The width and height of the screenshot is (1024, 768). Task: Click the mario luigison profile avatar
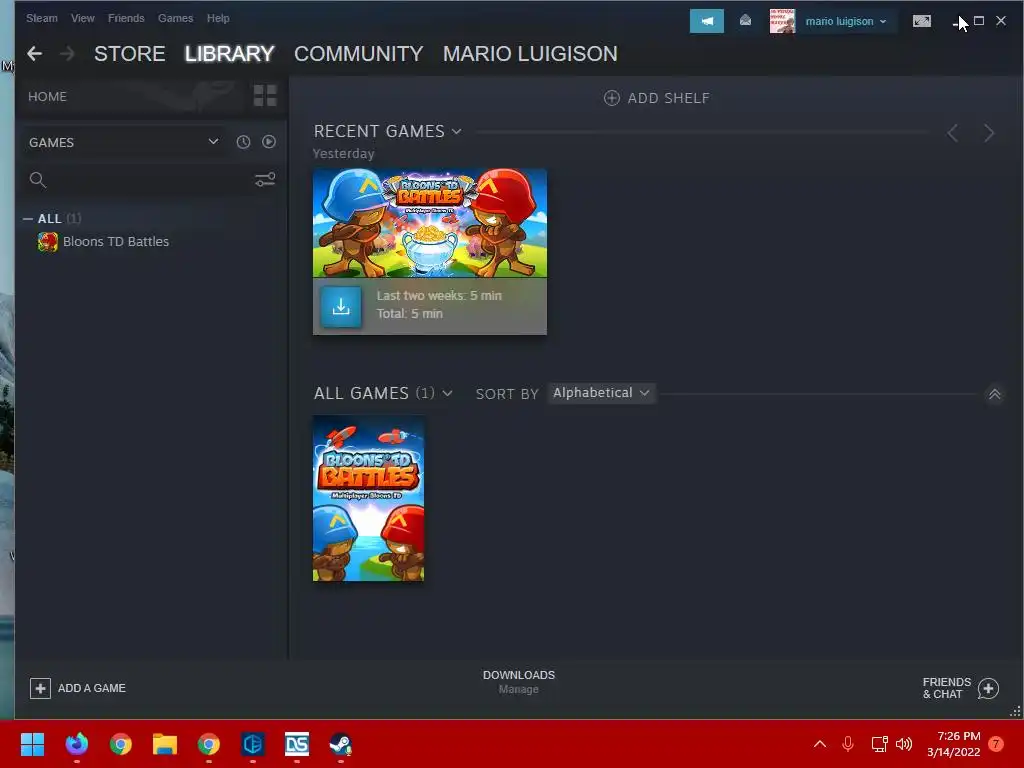tap(782, 21)
